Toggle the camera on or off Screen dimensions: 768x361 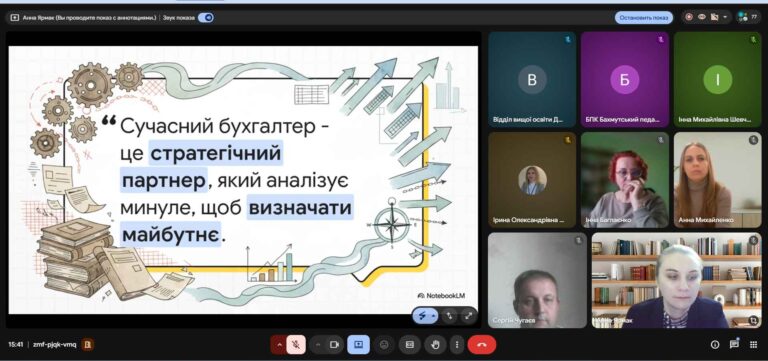[x=335, y=345]
